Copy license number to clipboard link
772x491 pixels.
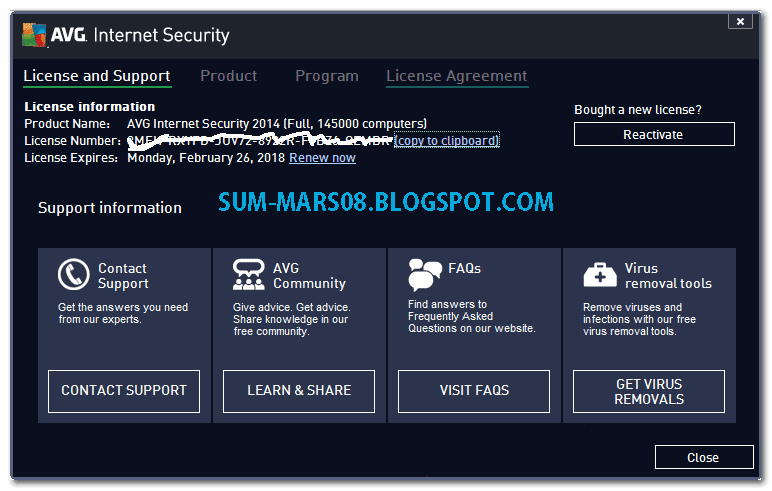tap(447, 140)
